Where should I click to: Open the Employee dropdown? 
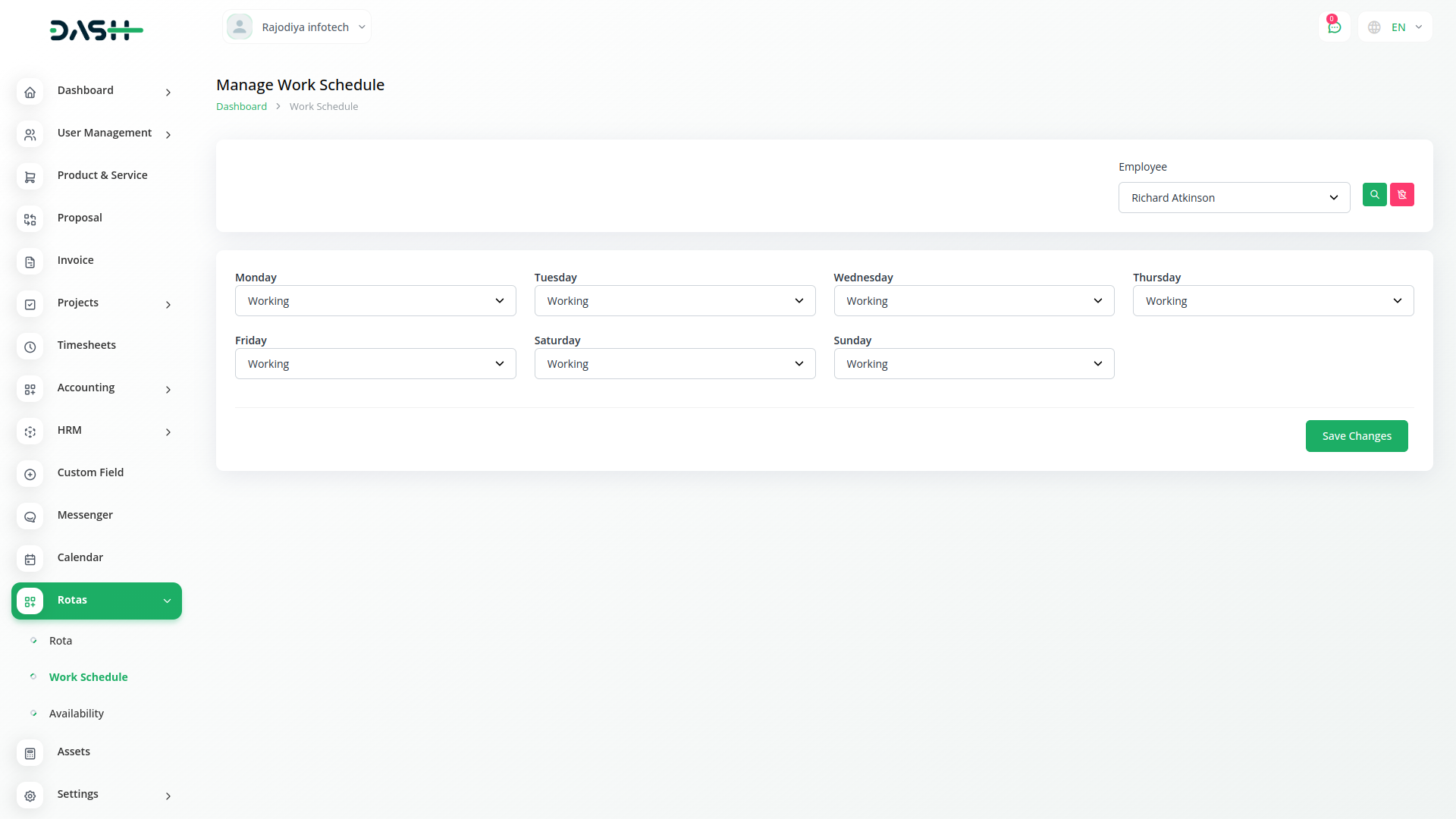(x=1234, y=198)
